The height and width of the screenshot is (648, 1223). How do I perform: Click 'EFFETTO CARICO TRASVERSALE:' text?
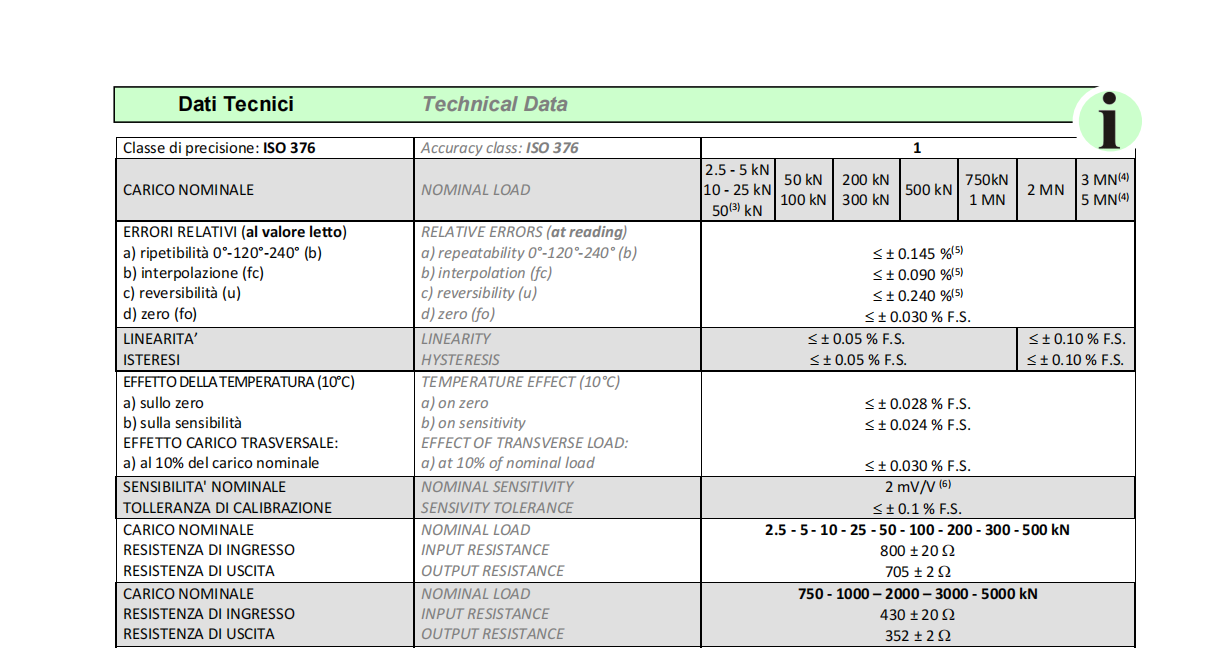coord(230,443)
